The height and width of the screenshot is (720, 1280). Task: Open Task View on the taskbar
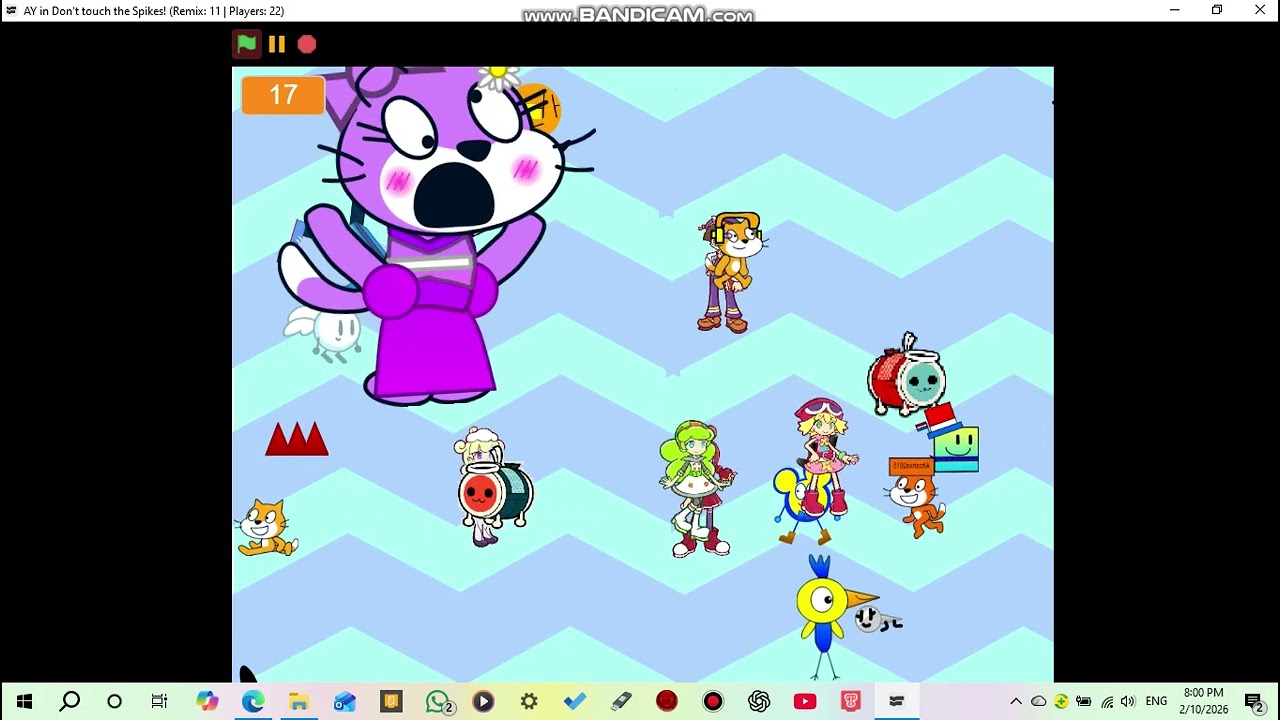[159, 701]
